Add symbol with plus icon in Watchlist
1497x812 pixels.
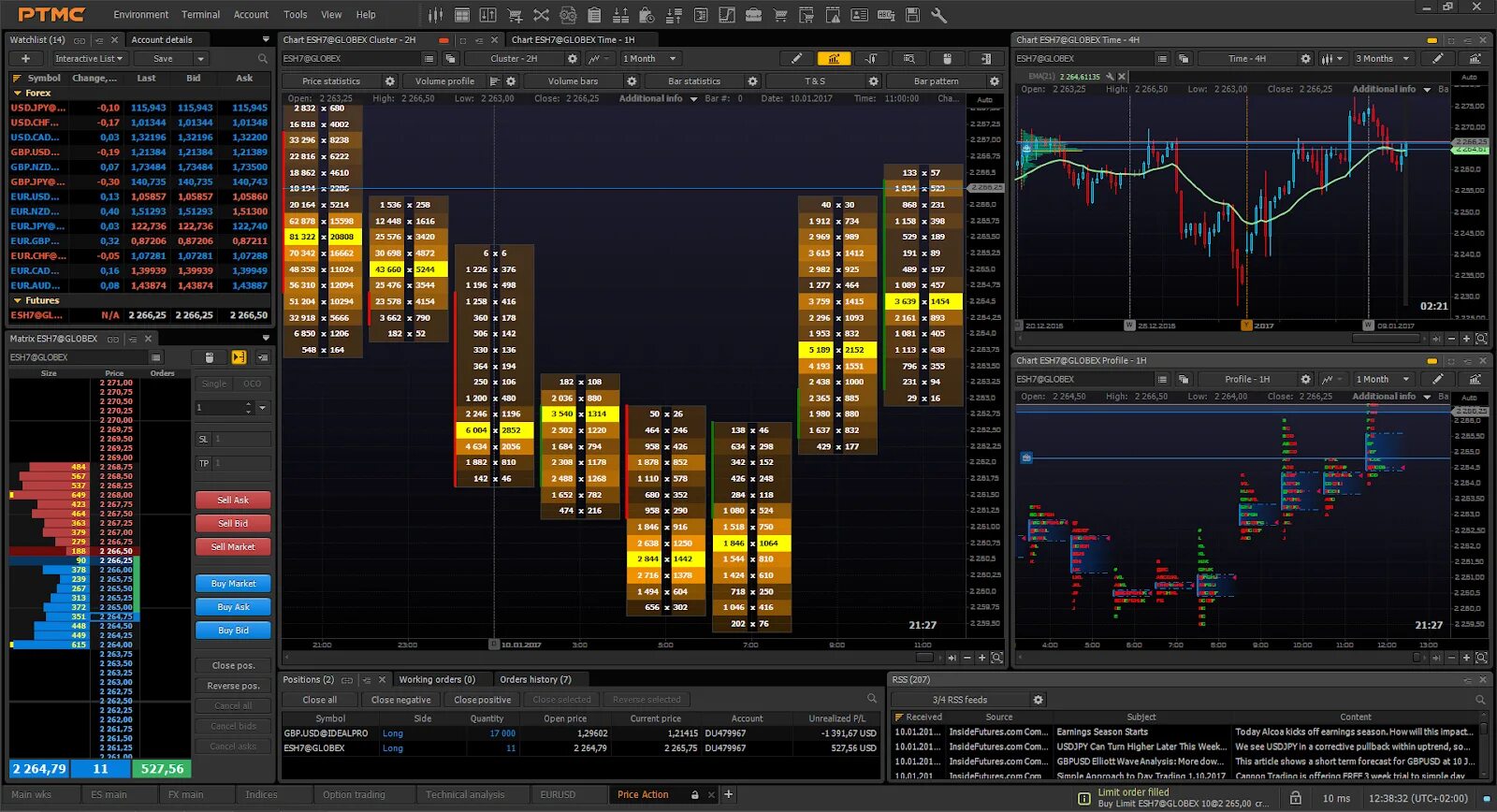(x=25, y=58)
